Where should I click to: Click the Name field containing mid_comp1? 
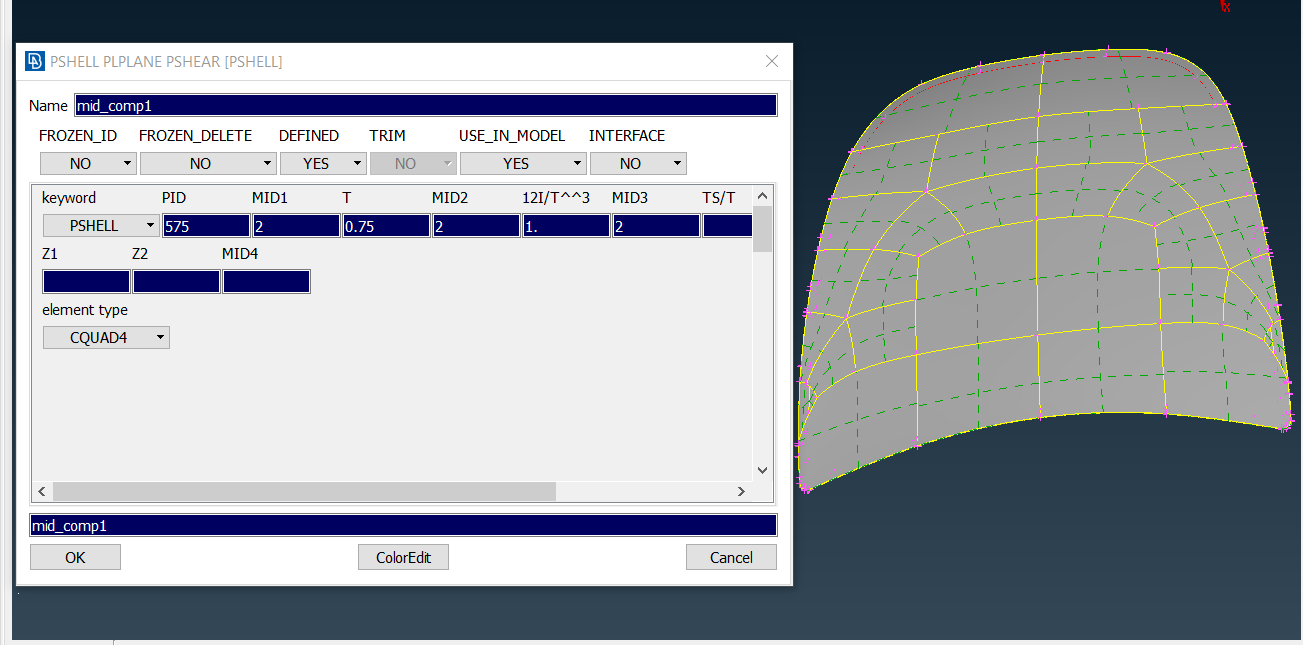[x=425, y=105]
